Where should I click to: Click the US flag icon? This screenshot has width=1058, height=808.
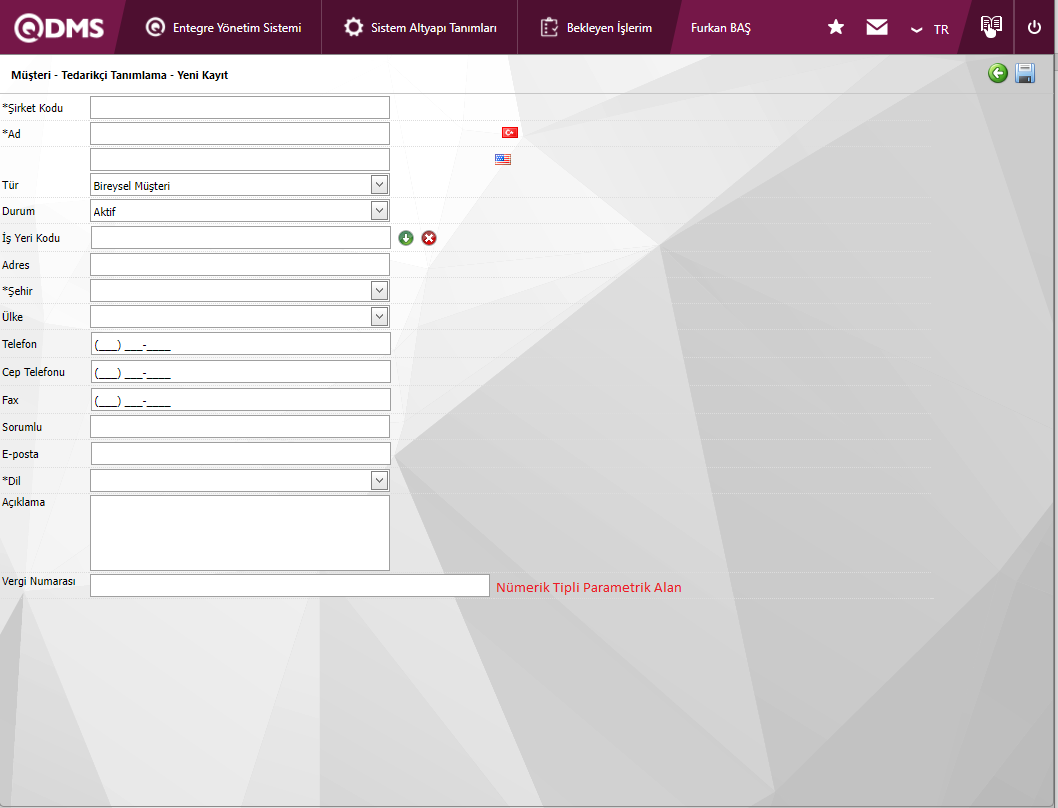click(x=503, y=159)
